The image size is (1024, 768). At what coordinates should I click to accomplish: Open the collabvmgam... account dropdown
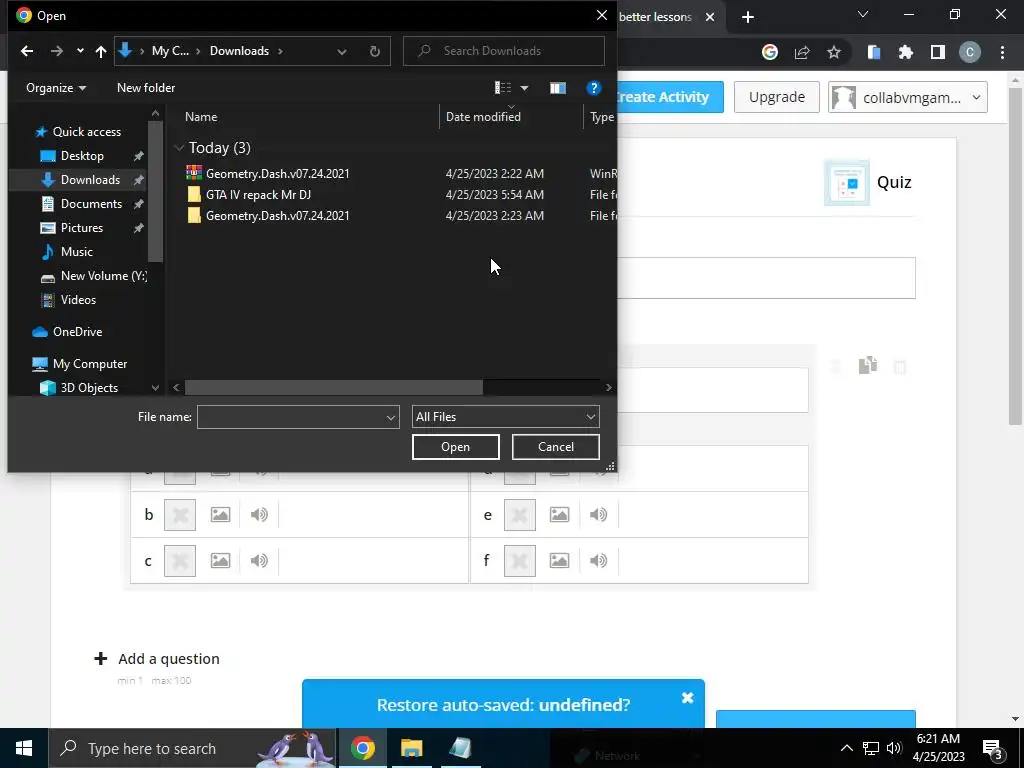click(908, 97)
